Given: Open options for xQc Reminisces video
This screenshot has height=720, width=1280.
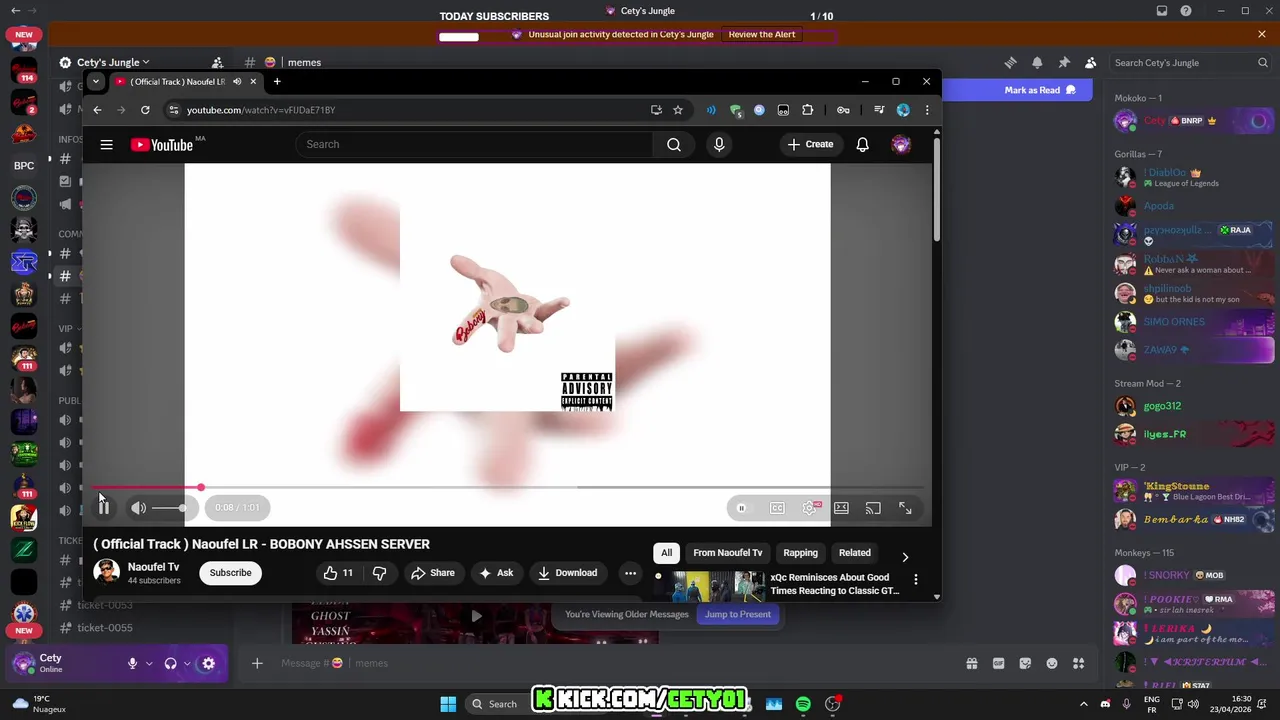Looking at the screenshot, I should 915,579.
